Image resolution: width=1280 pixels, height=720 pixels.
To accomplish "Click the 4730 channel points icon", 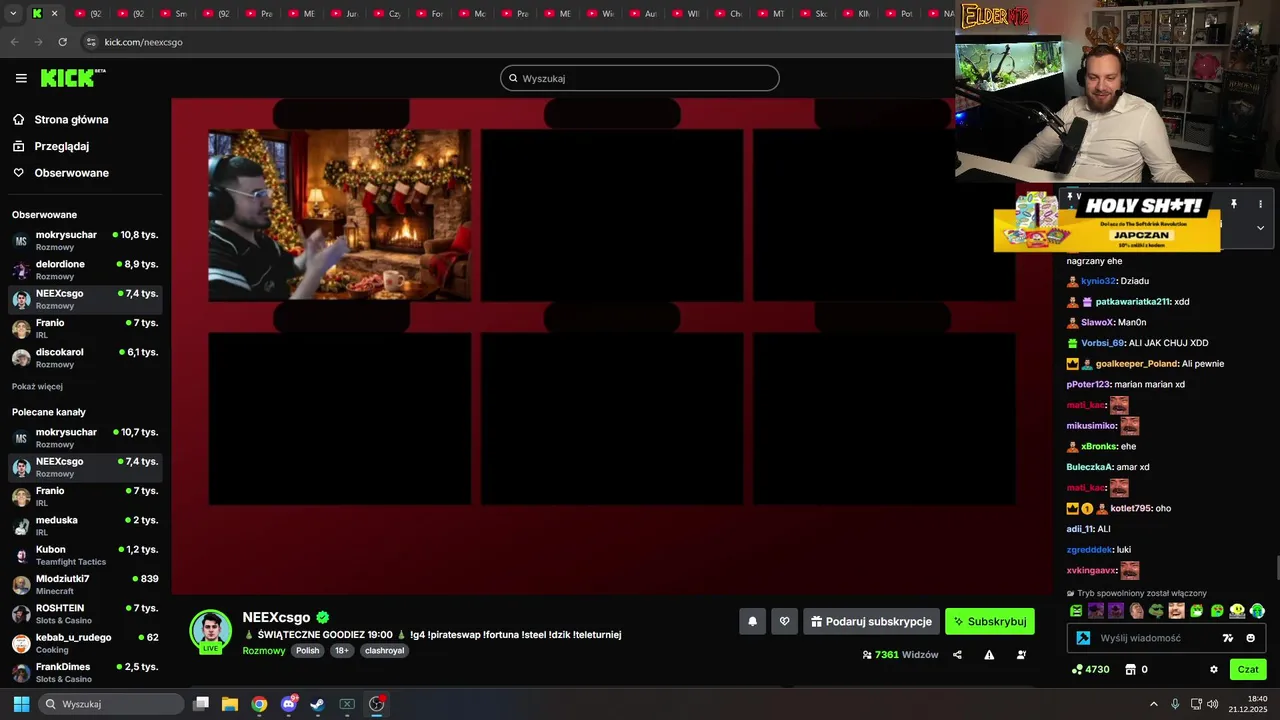I will point(1077,669).
